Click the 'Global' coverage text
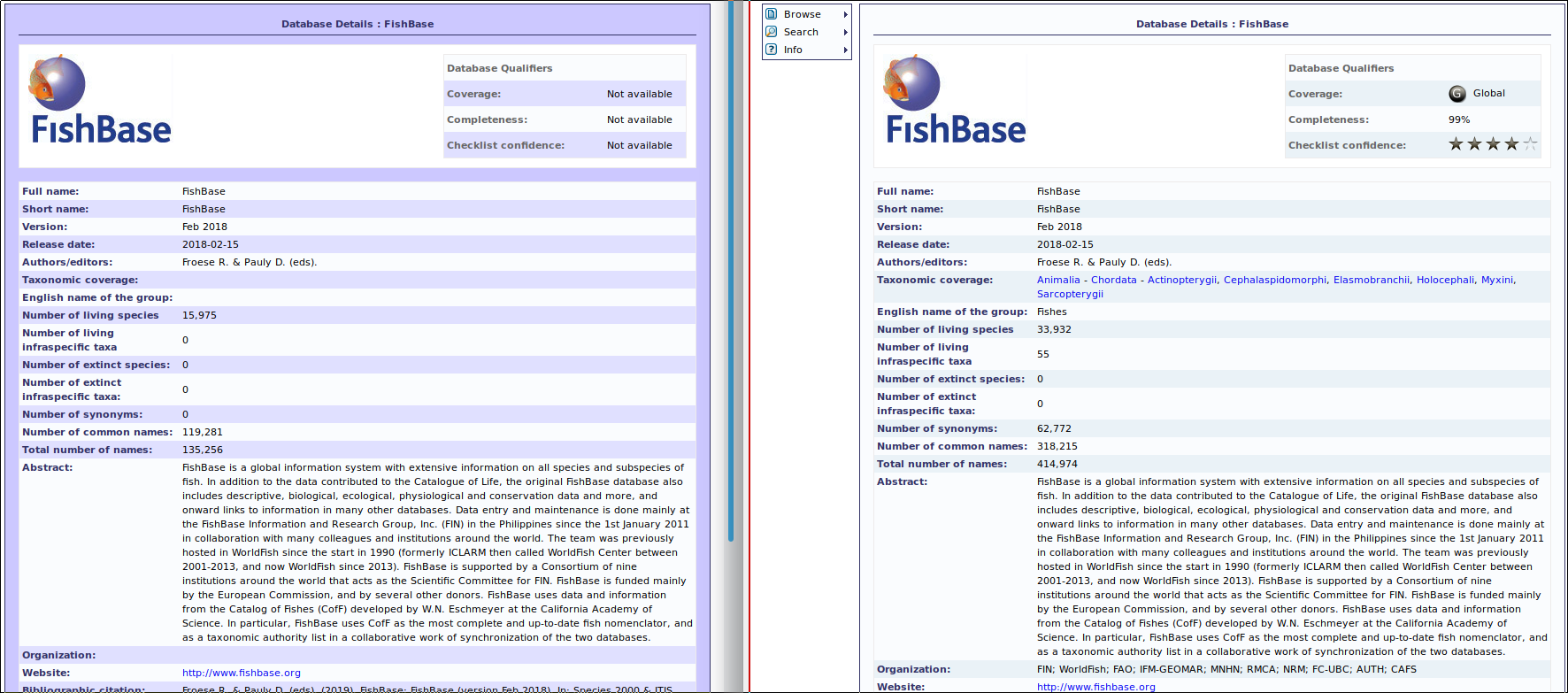 tap(1489, 93)
